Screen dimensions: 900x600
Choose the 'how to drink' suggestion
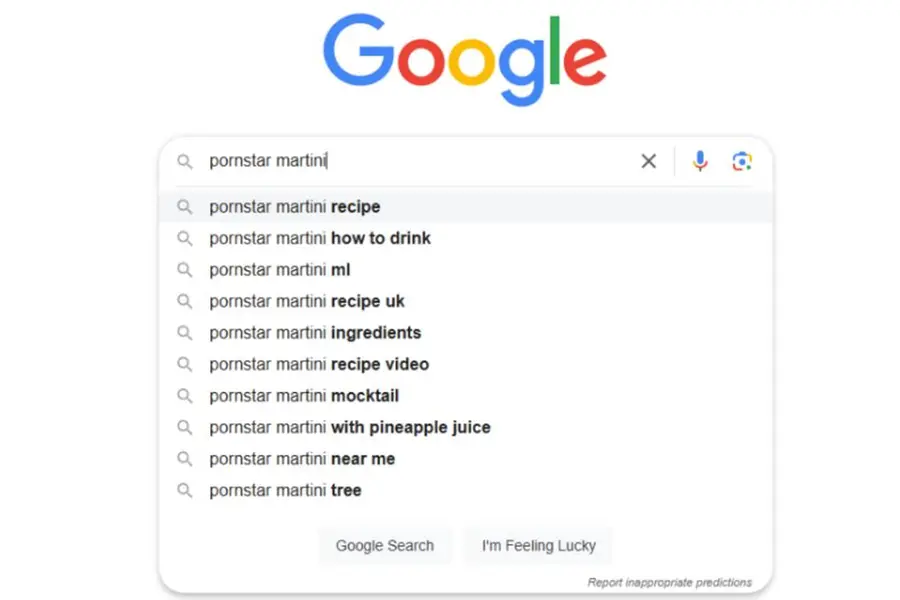coord(320,239)
